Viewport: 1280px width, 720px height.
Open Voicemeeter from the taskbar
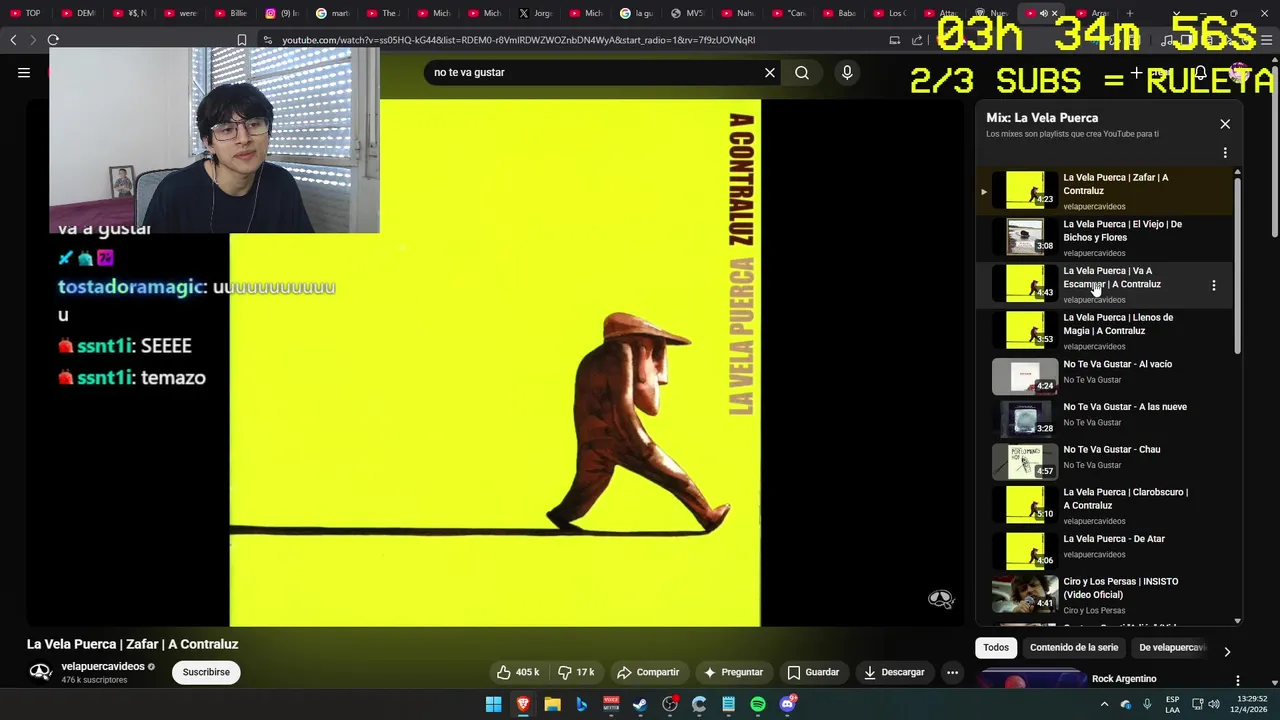coord(611,705)
